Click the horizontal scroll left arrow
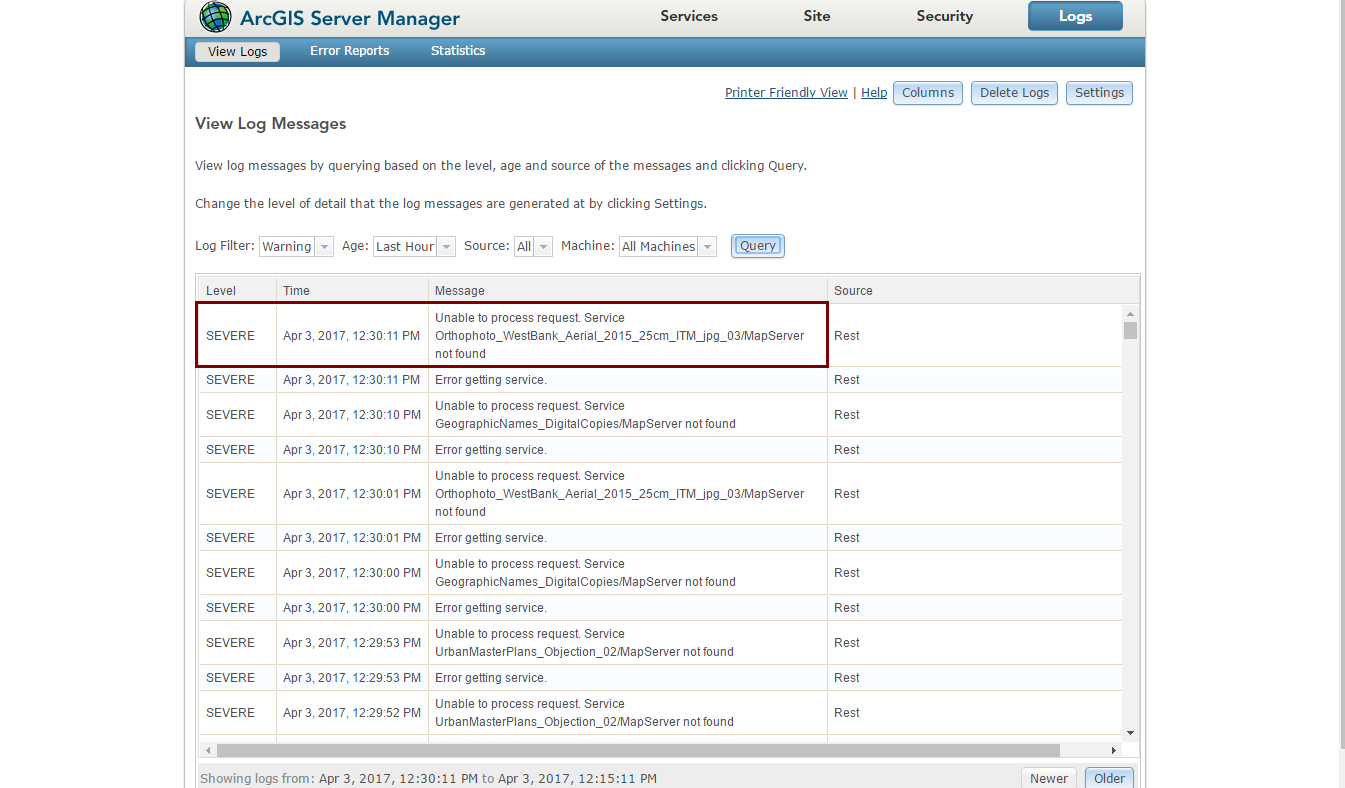 (x=208, y=750)
